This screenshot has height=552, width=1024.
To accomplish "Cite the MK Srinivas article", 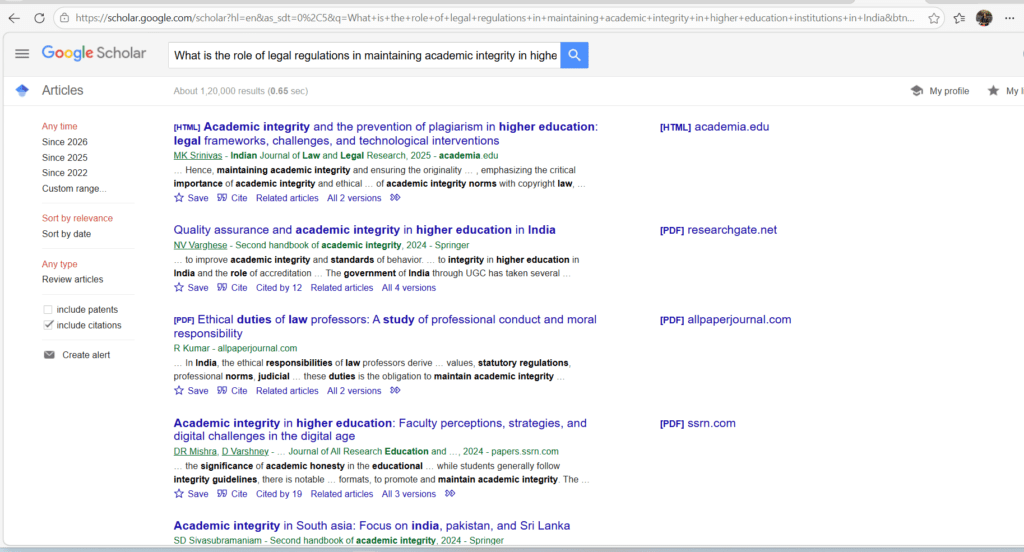I will pos(232,198).
